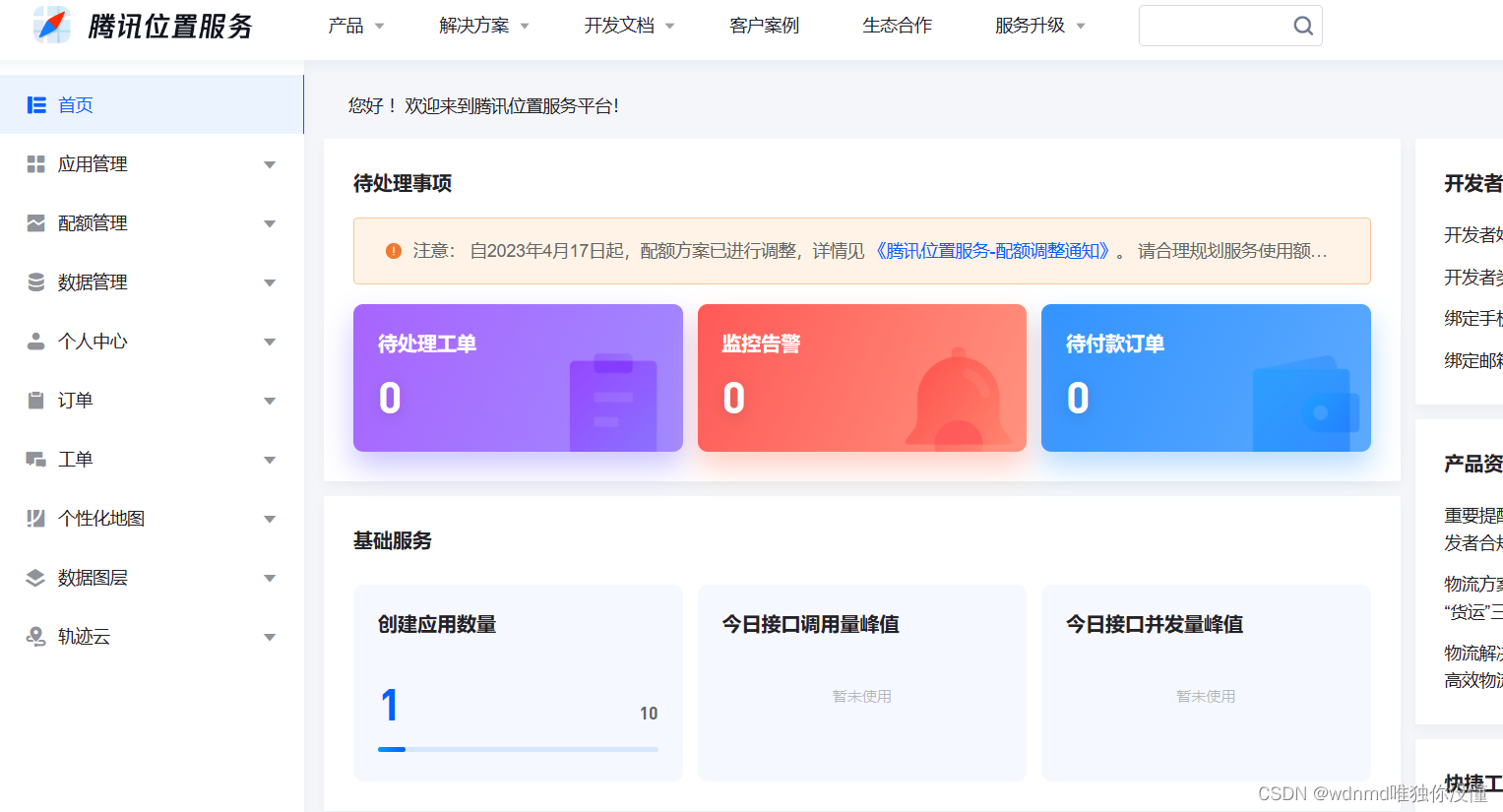Expand the 应用管理 sidebar menu arrow
The image size is (1503, 812).
270,165
